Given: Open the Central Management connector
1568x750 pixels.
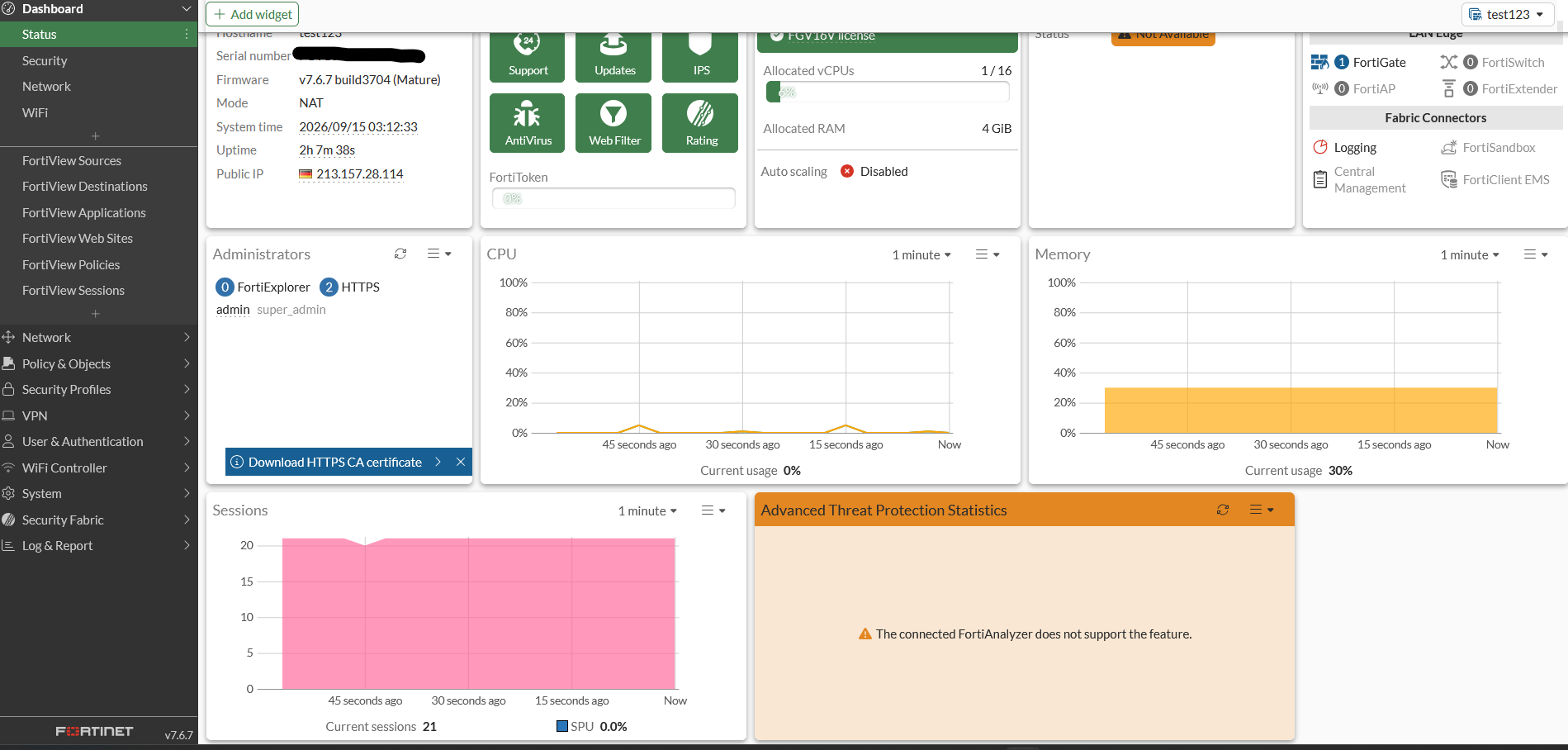Looking at the screenshot, I should [x=1359, y=180].
